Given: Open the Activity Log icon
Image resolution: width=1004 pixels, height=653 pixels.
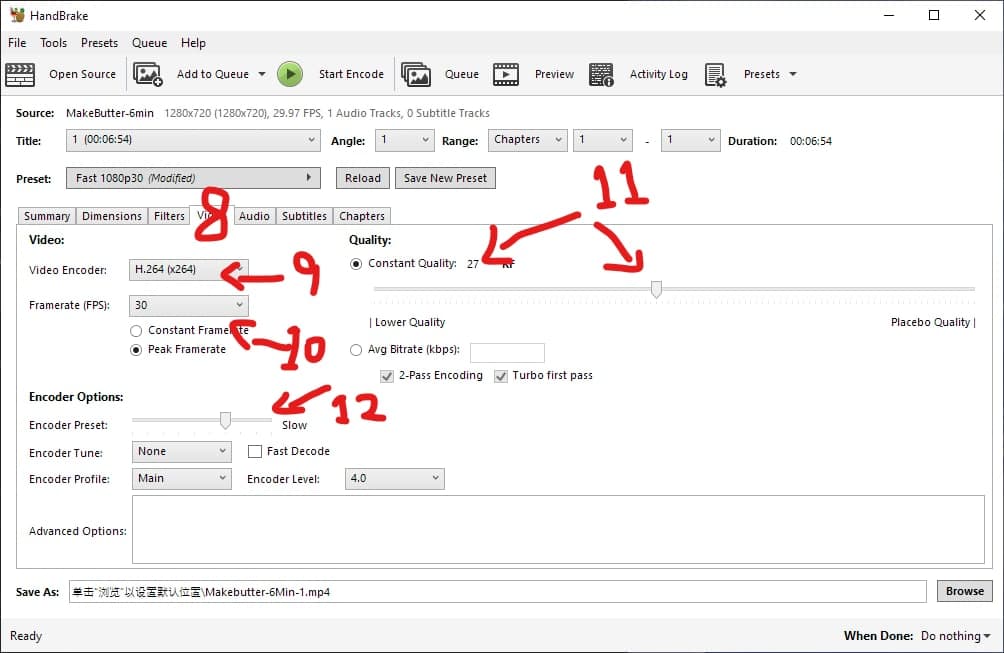Looking at the screenshot, I should pos(601,74).
